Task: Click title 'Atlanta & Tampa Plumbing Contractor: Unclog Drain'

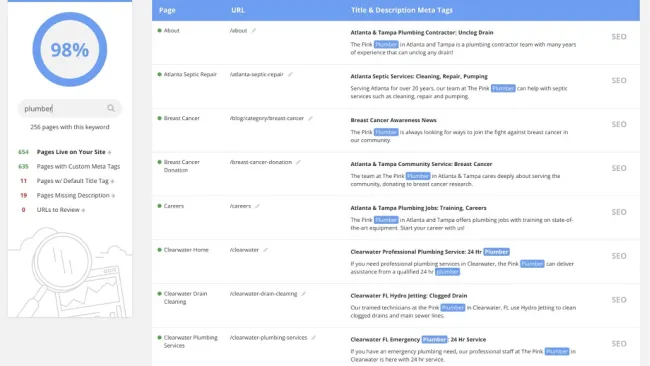Action: point(422,32)
